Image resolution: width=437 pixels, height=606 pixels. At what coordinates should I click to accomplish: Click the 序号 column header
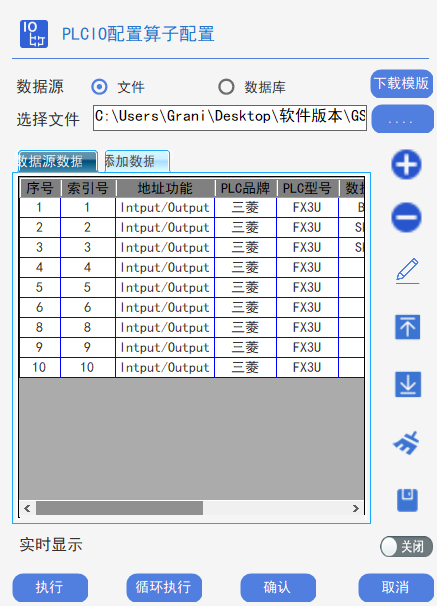click(40, 188)
